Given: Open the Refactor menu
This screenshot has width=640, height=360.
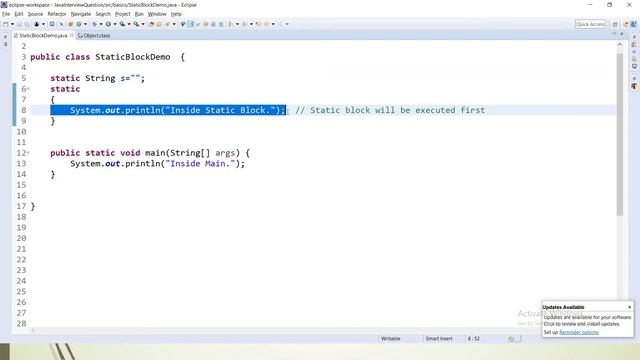Looking at the screenshot, I should tap(57, 14).
